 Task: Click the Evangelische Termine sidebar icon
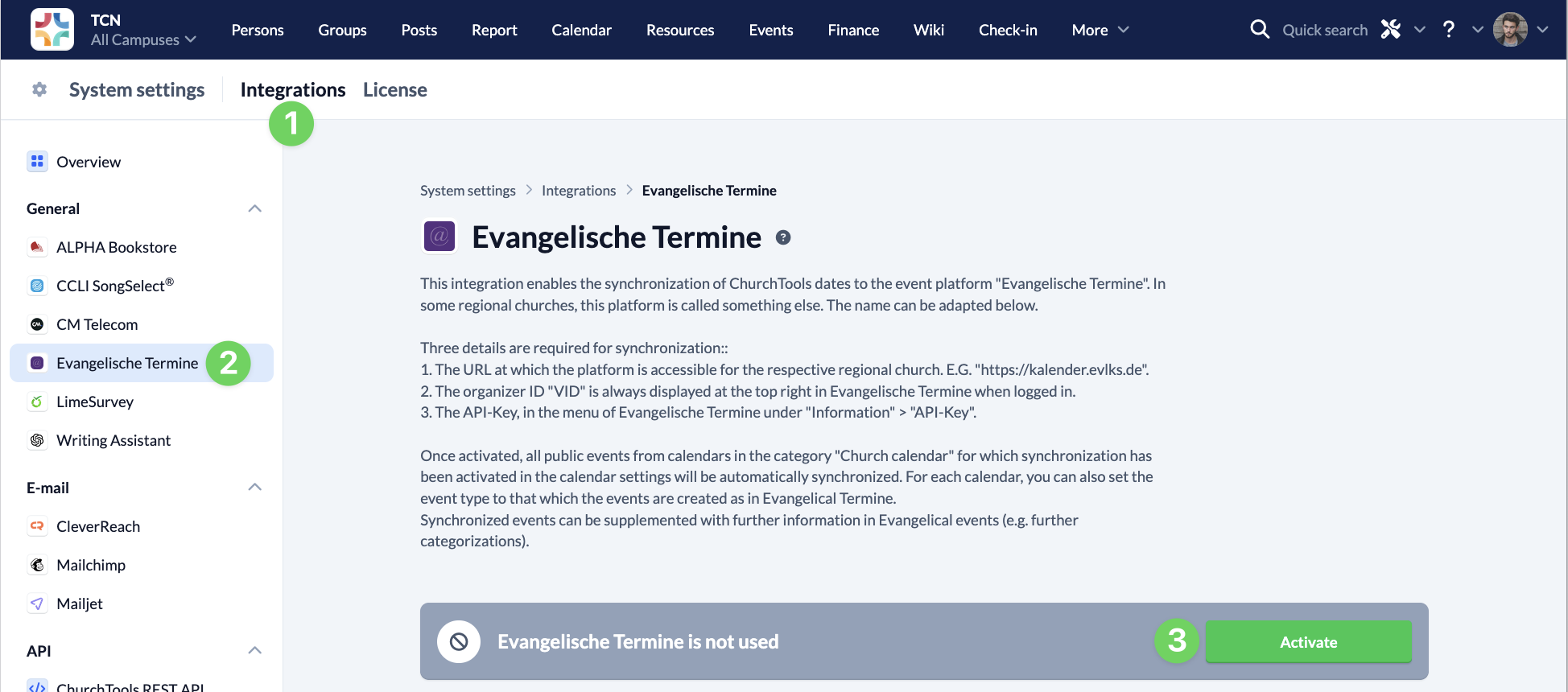click(x=37, y=363)
